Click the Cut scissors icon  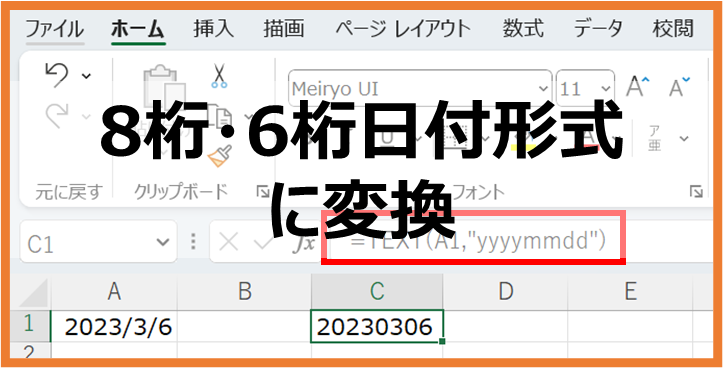(219, 76)
